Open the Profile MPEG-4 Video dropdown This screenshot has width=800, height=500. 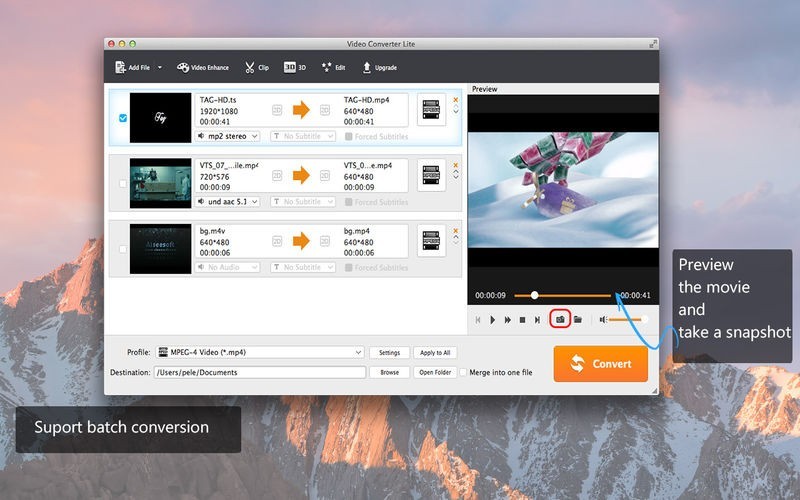(260, 353)
